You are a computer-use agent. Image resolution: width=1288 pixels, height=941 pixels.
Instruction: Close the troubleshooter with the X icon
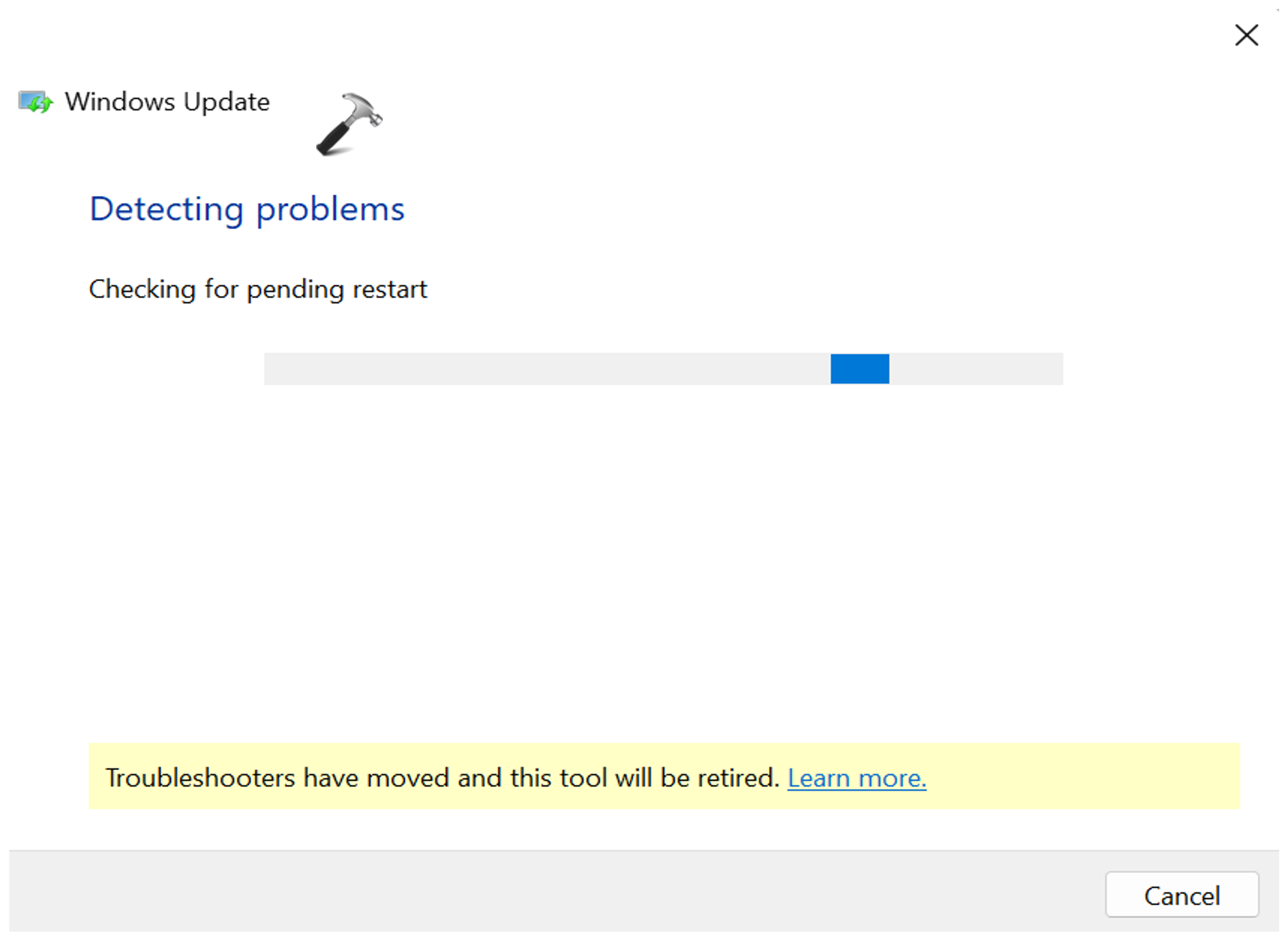click(x=1246, y=36)
